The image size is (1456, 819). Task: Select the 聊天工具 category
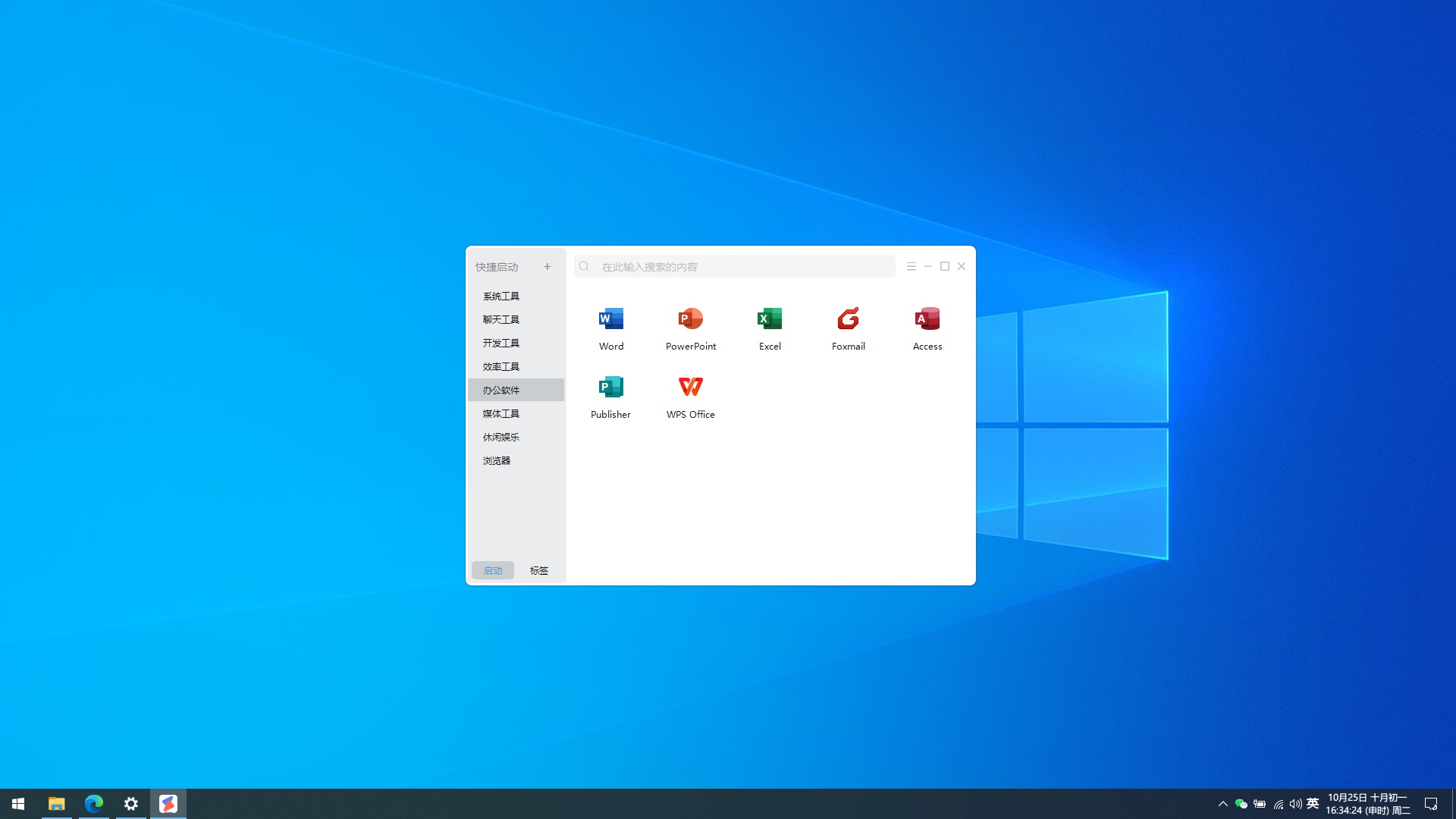click(501, 320)
